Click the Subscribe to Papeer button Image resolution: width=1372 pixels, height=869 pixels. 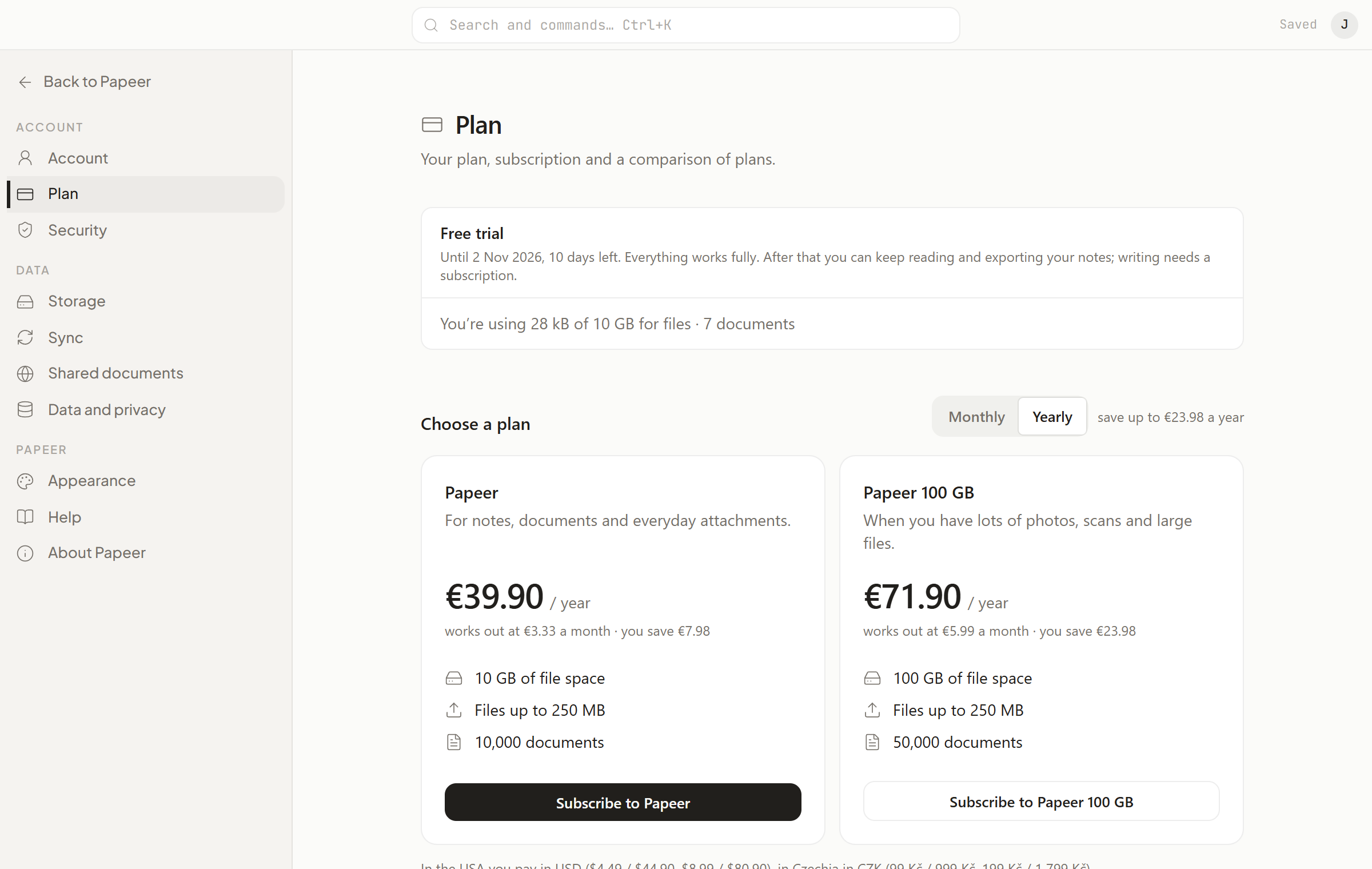623,802
